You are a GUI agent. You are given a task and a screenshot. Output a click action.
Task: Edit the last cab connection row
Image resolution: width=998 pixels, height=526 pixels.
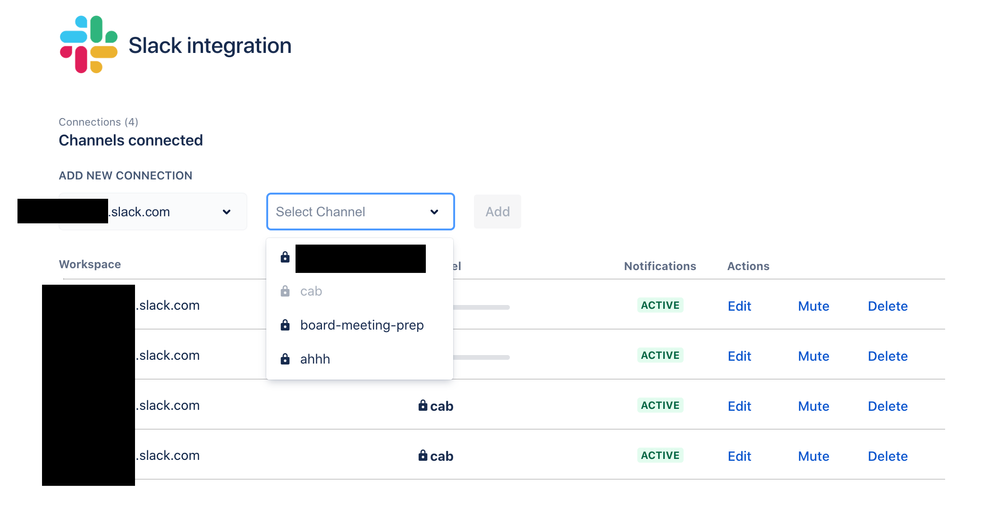[x=739, y=457]
